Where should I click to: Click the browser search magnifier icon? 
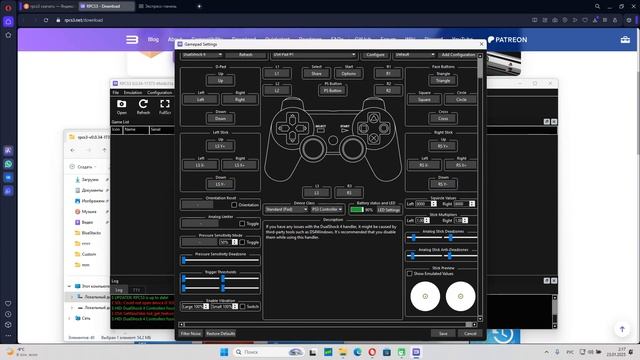point(597,6)
